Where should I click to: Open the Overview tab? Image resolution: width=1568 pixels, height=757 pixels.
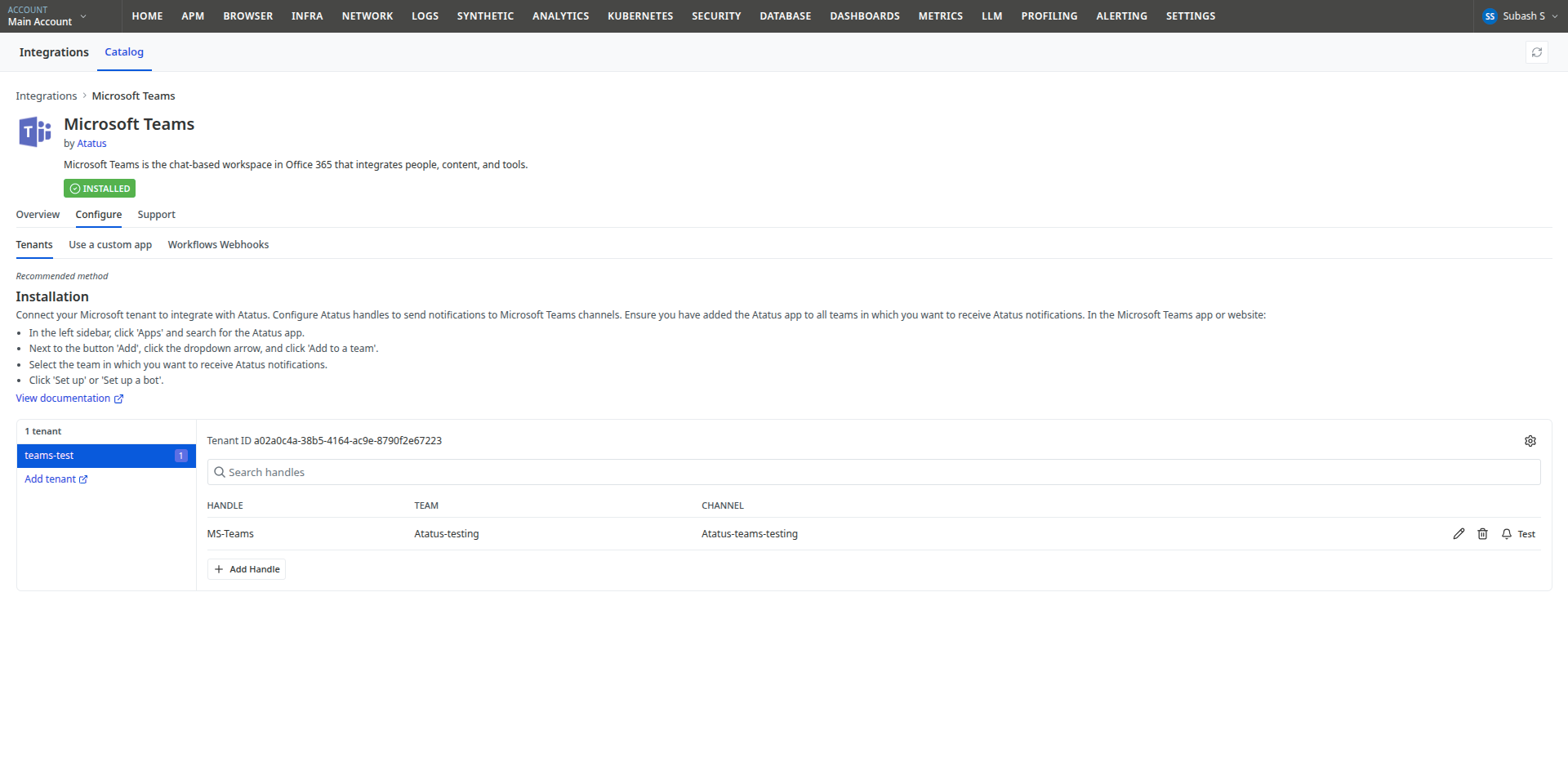click(38, 215)
